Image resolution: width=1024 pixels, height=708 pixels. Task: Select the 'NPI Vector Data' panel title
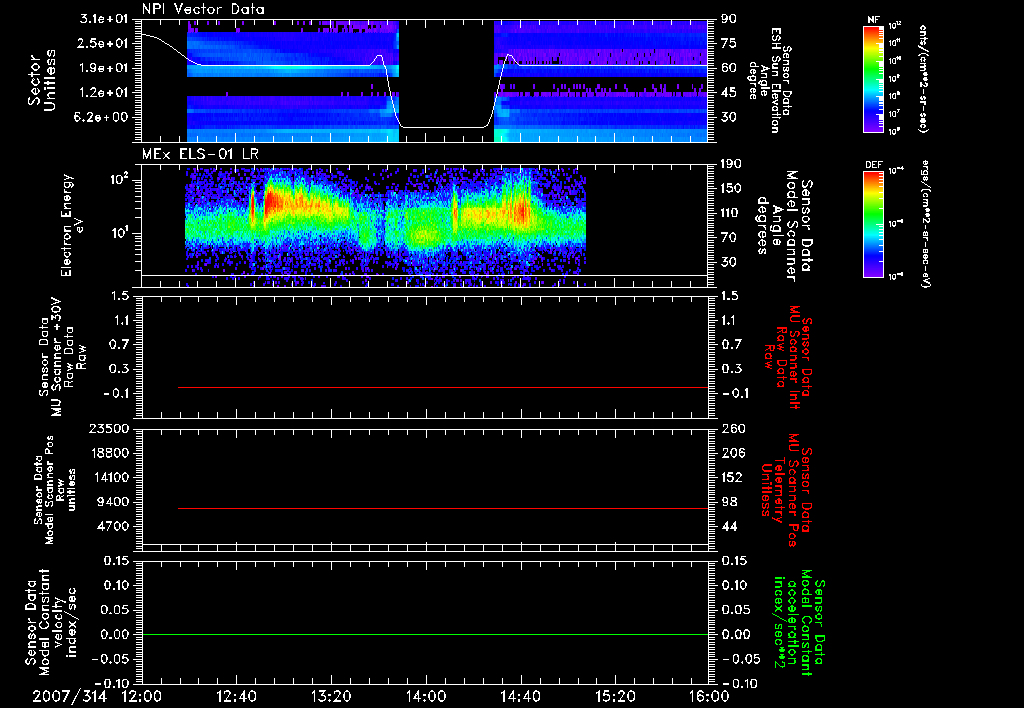pos(203,9)
